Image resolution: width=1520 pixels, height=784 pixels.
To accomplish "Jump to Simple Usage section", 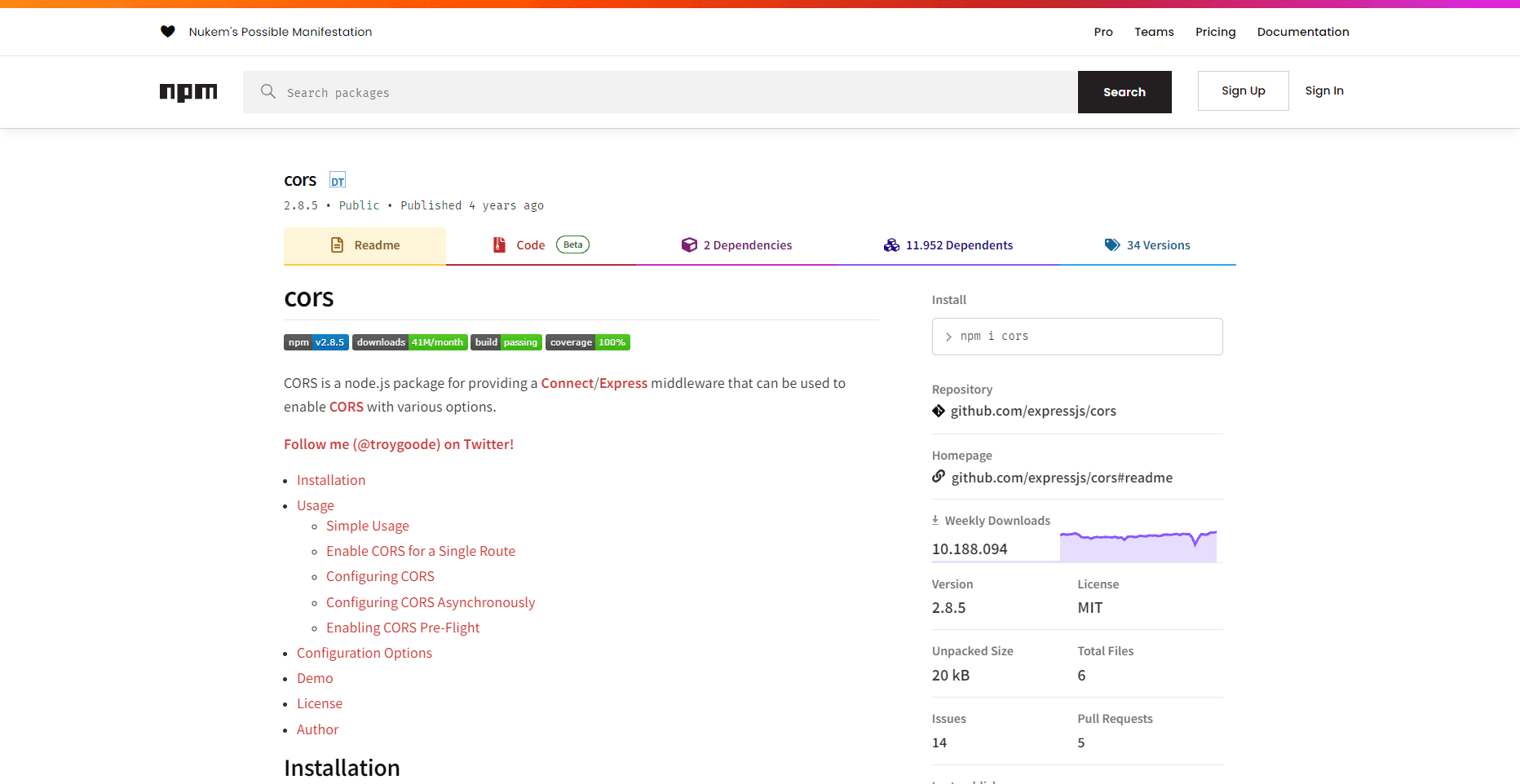I will point(368,526).
